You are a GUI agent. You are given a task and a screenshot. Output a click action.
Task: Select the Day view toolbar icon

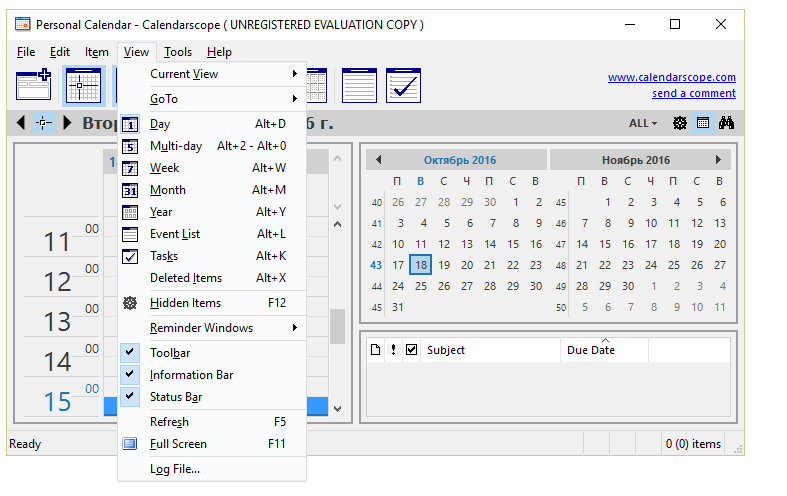(x=83, y=85)
